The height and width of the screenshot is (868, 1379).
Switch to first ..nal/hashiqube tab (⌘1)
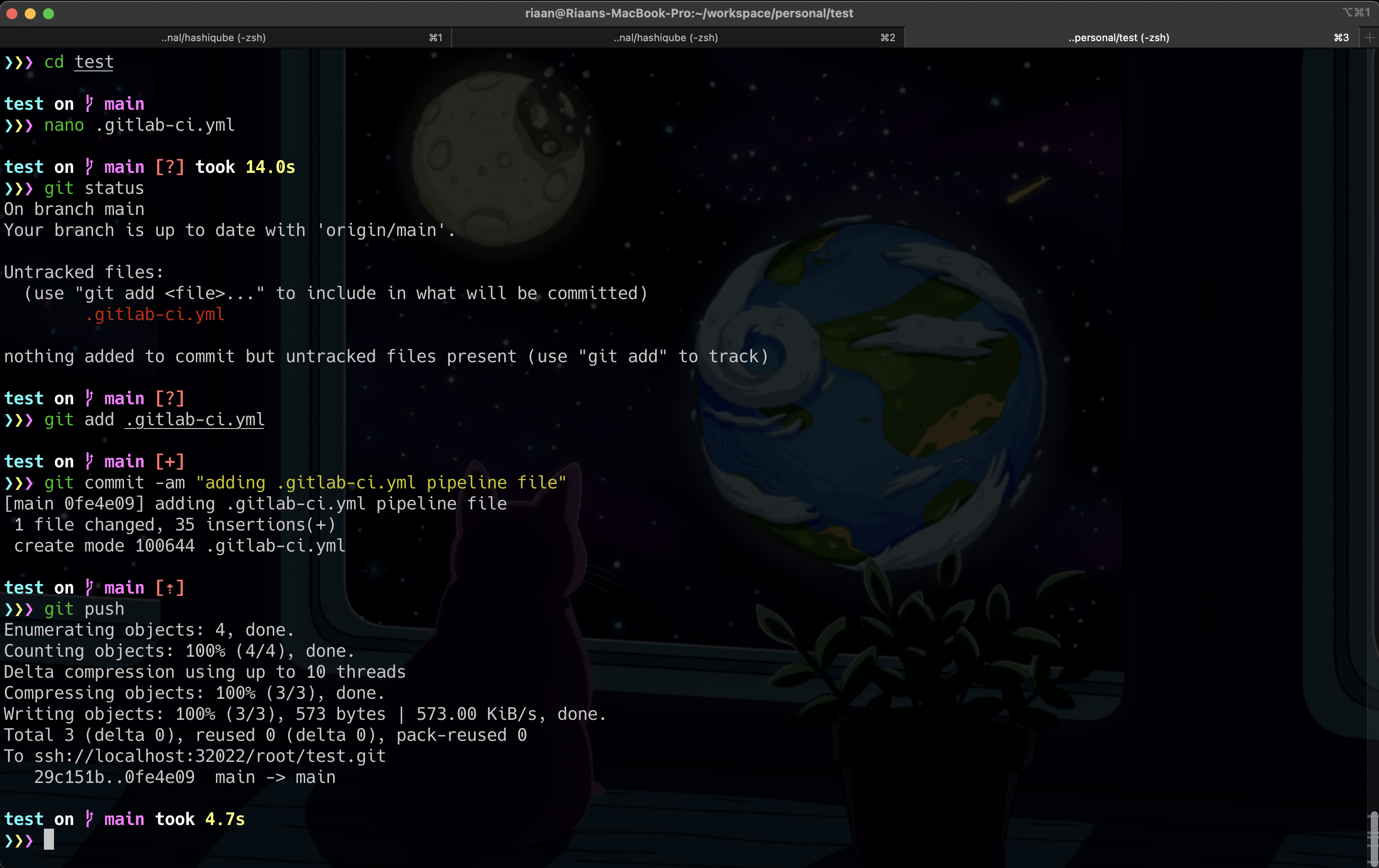click(x=226, y=37)
